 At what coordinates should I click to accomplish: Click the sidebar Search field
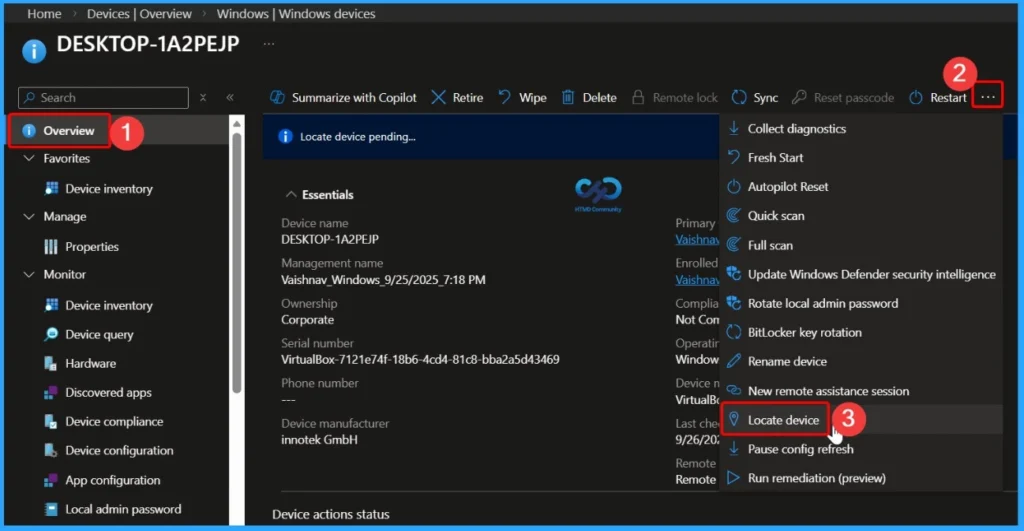(x=103, y=97)
